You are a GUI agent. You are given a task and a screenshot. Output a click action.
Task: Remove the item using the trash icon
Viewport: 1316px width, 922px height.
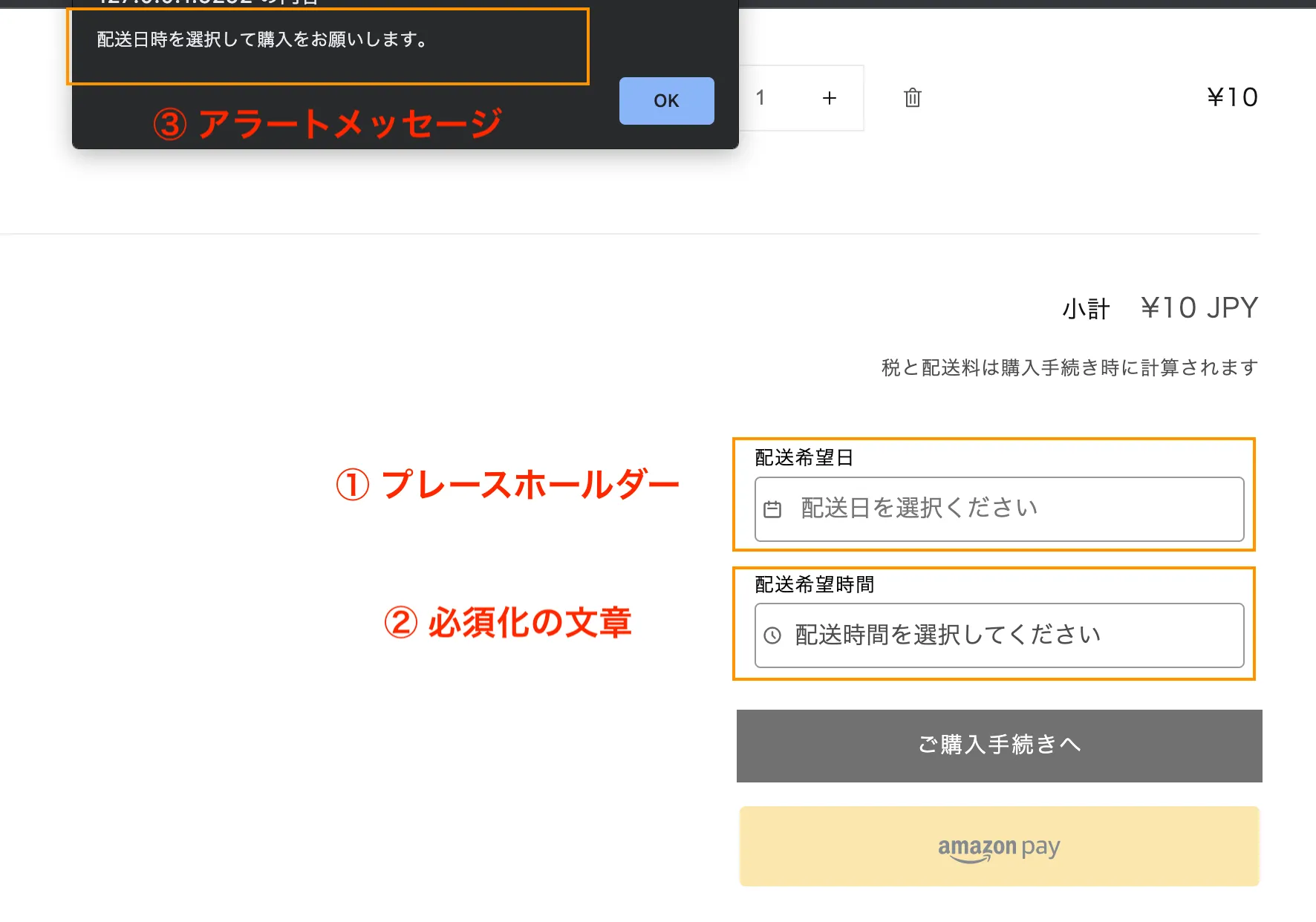point(912,98)
